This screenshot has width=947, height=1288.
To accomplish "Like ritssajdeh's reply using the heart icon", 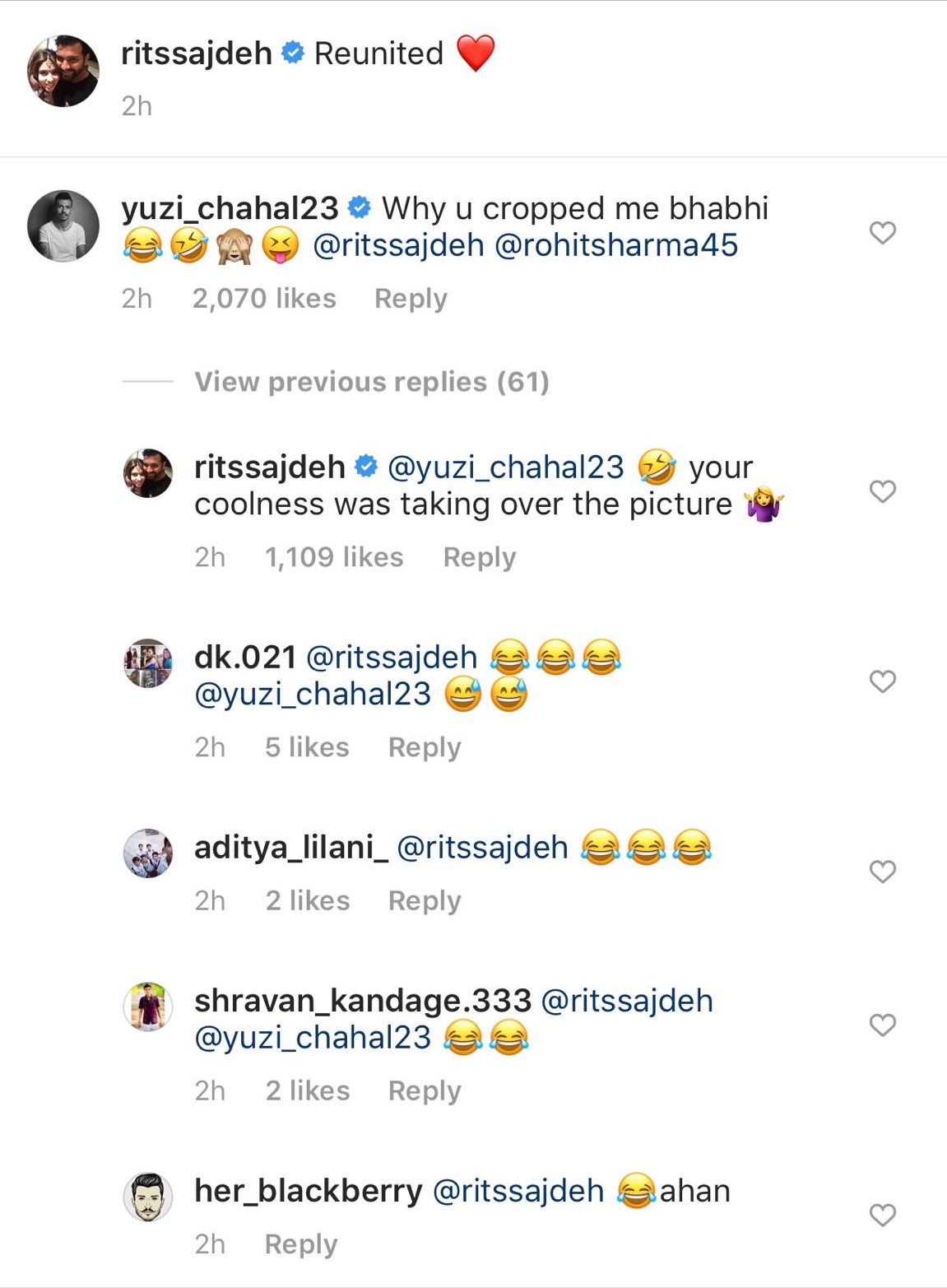I will pyautogui.click(x=882, y=490).
